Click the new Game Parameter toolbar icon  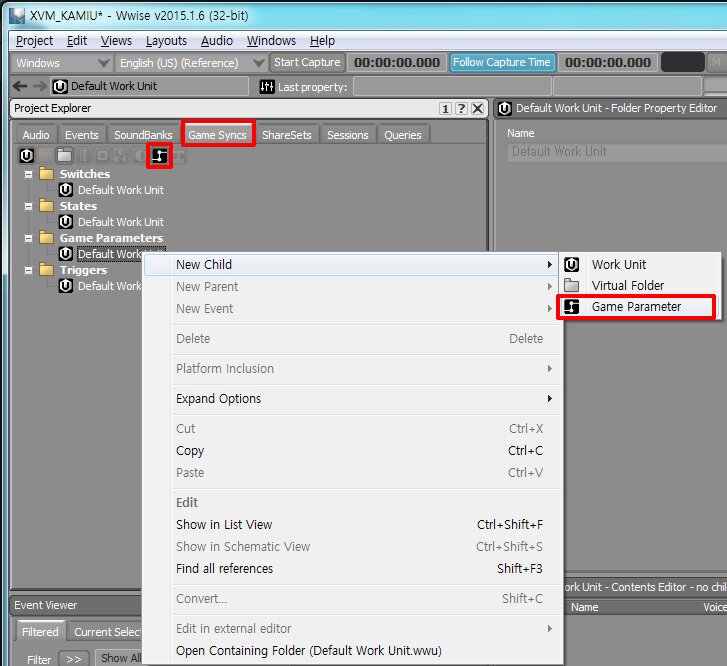tap(159, 155)
